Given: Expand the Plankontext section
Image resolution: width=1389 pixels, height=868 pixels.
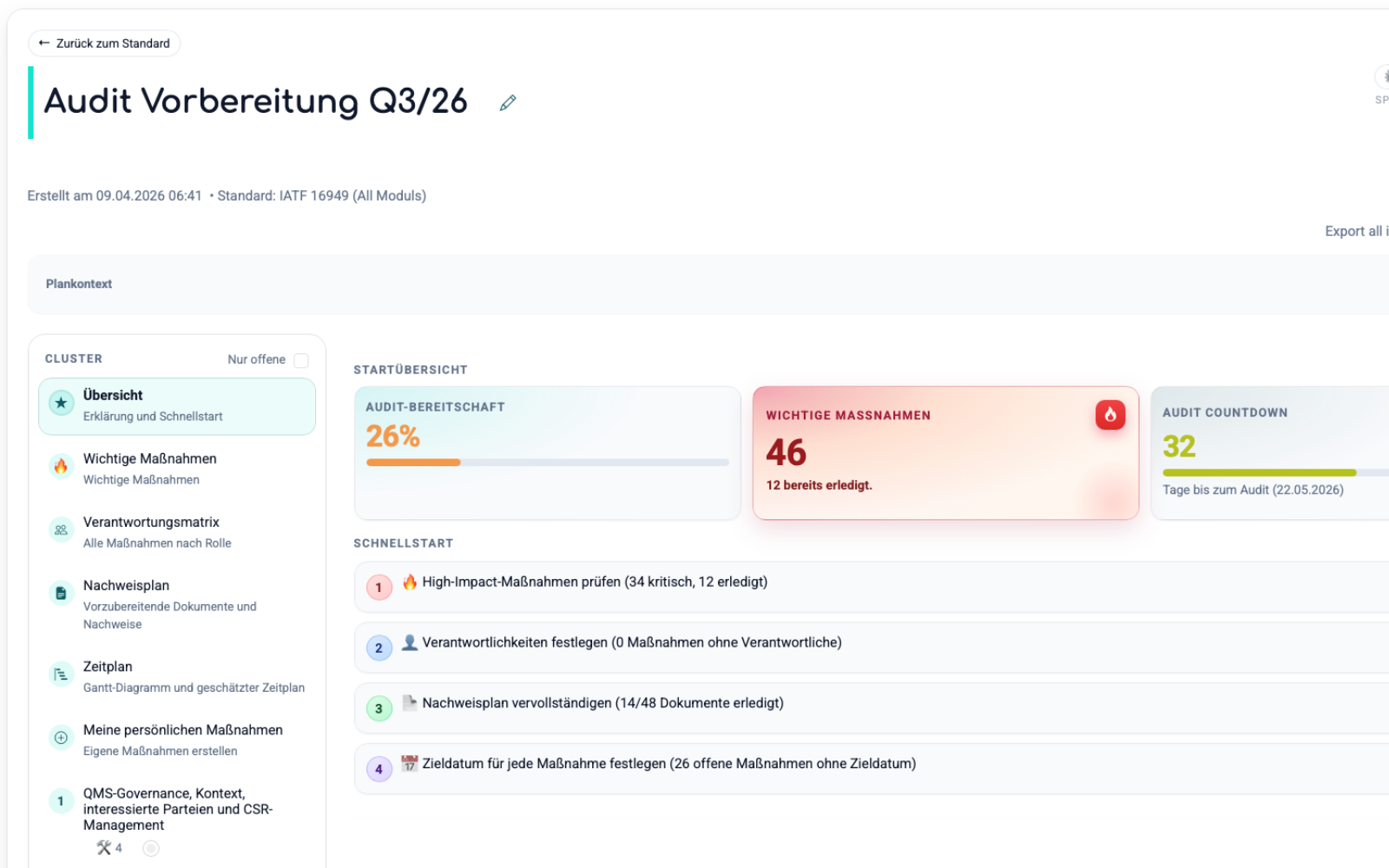Looking at the screenshot, I should click(x=78, y=284).
